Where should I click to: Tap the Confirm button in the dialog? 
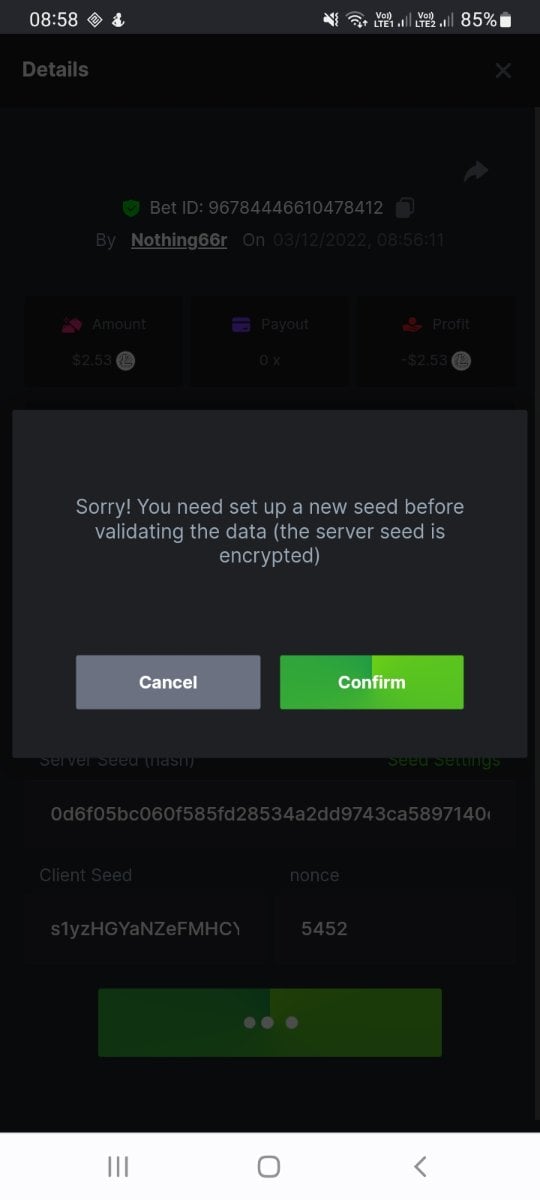(371, 682)
